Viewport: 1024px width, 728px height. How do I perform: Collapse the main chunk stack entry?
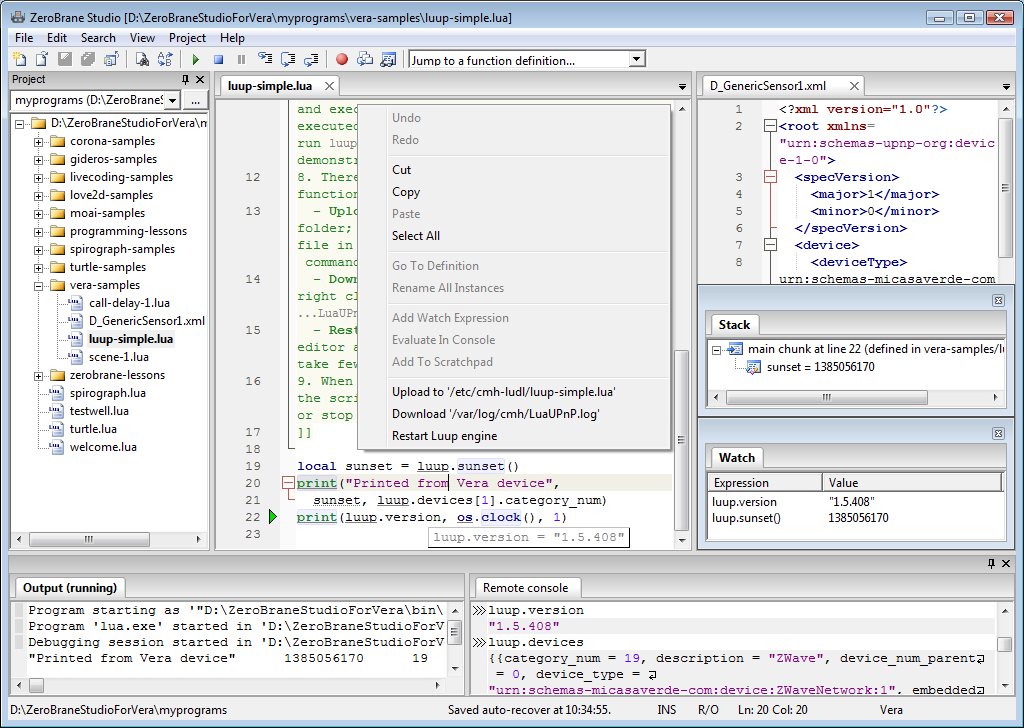pos(716,350)
